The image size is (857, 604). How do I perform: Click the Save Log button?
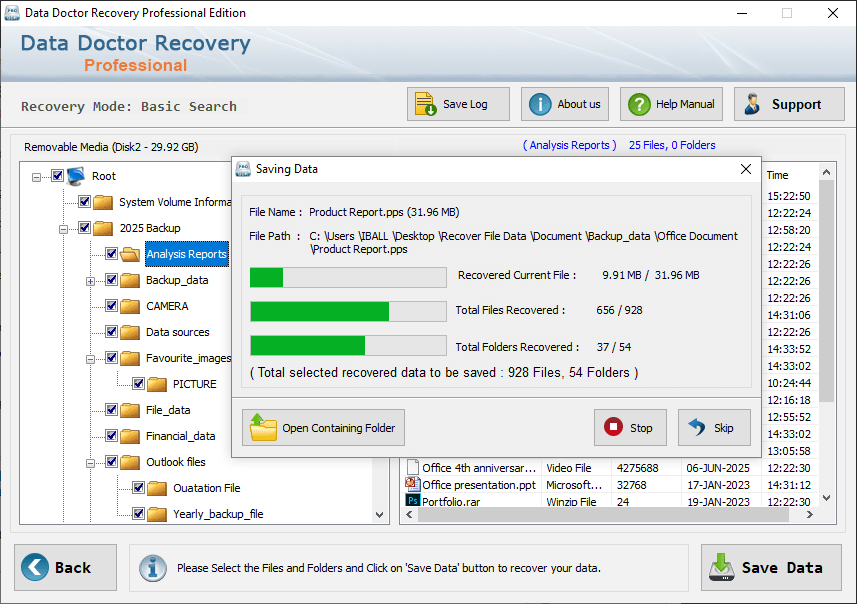[x=458, y=104]
